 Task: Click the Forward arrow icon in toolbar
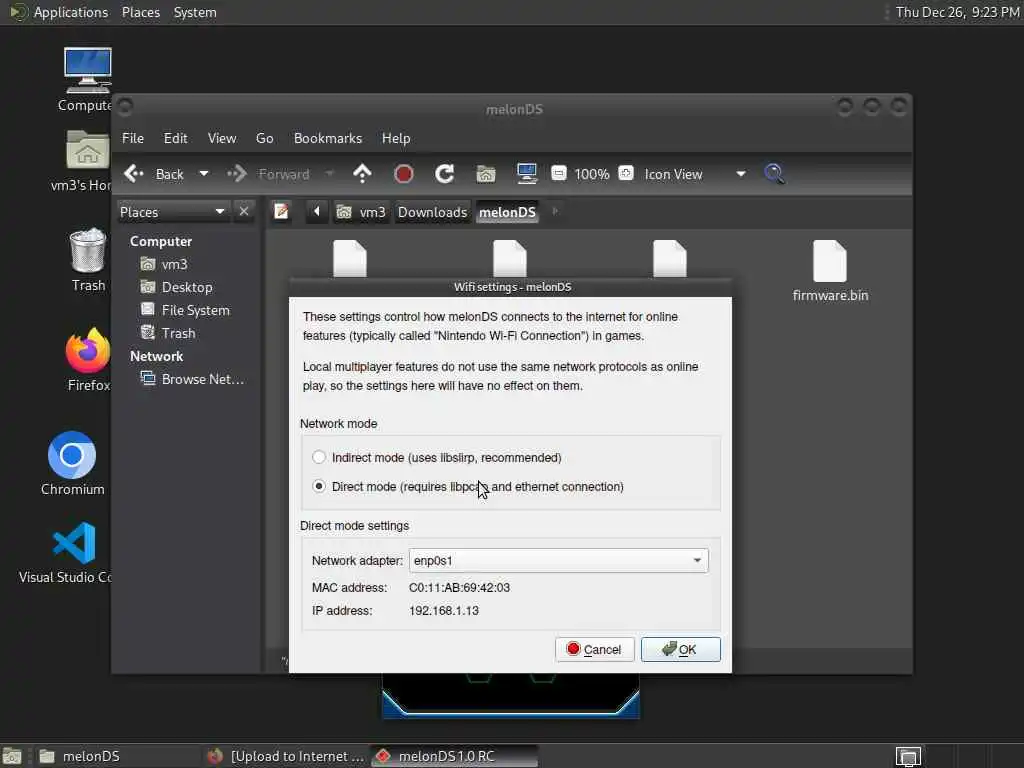237,174
